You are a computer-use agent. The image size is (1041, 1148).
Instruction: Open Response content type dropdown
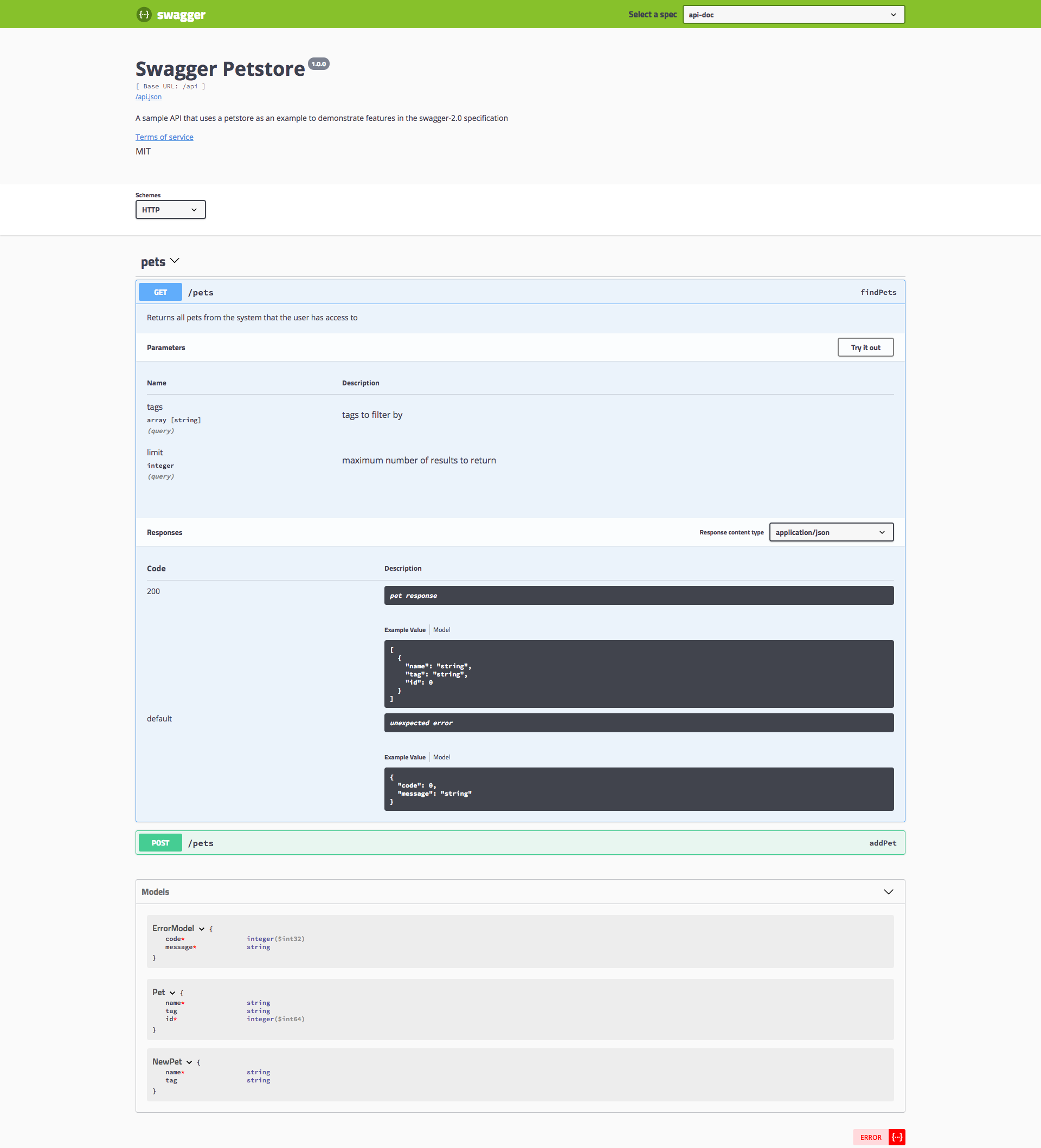[830, 532]
